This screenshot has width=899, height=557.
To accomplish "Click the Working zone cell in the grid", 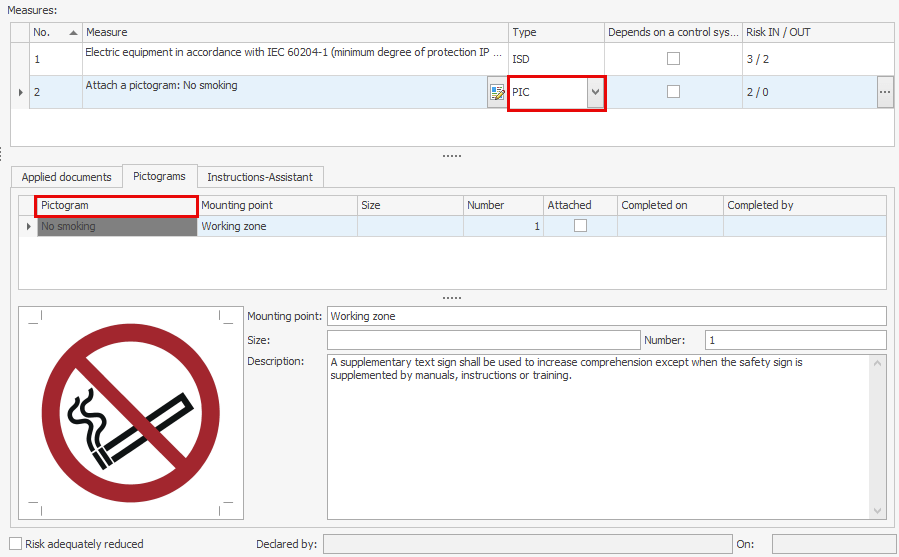I will tap(277, 226).
